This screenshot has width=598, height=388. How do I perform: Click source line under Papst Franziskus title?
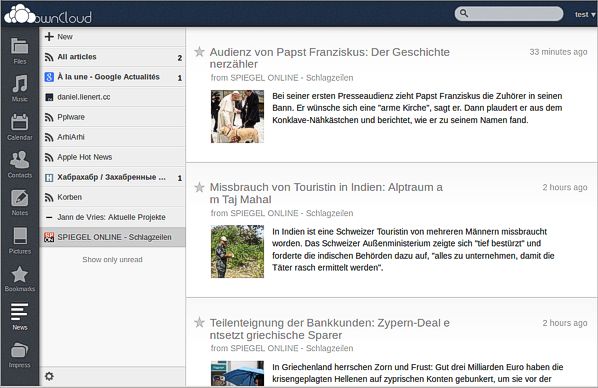282,78
